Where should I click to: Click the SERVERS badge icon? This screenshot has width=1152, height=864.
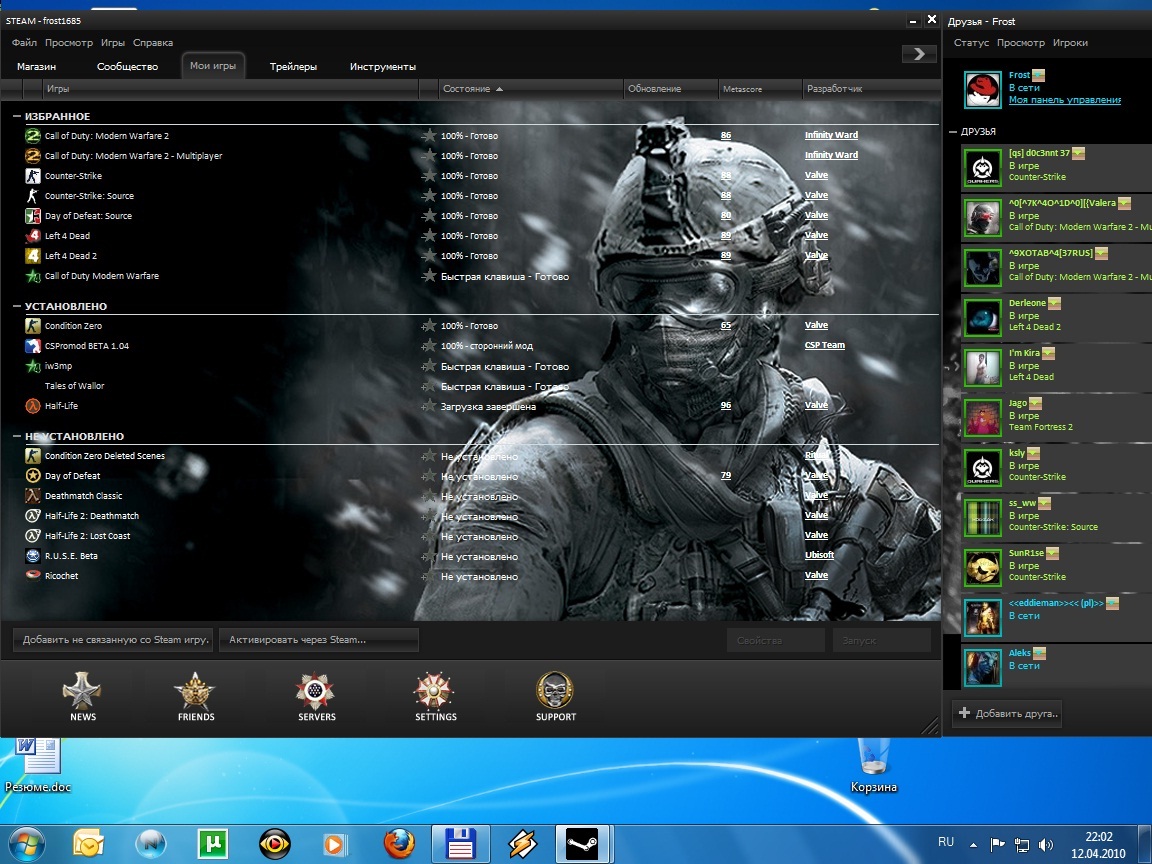(x=316, y=692)
